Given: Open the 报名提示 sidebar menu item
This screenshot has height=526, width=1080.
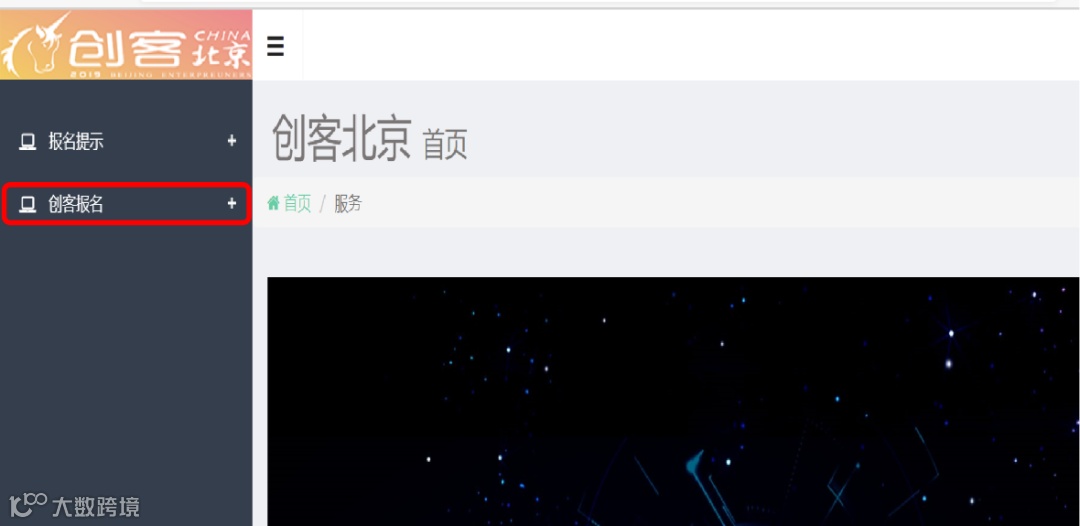Looking at the screenshot, I should [x=126, y=142].
